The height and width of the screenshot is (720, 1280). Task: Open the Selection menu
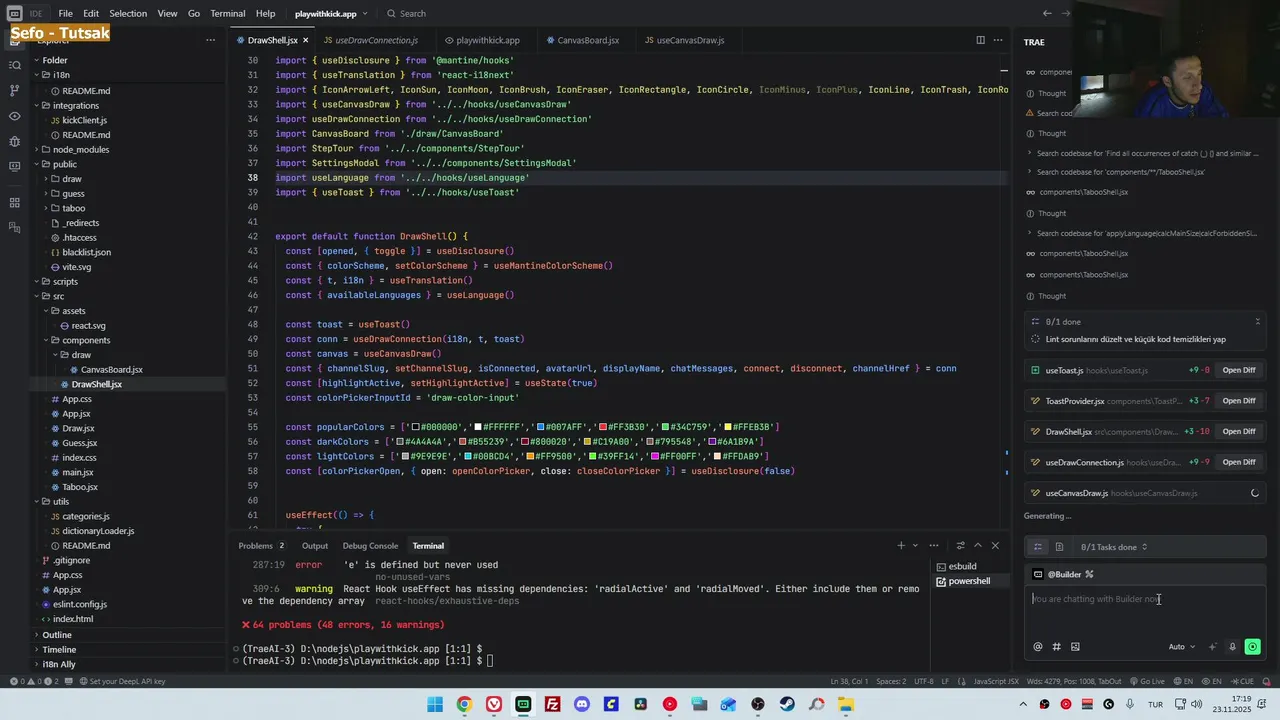(x=128, y=13)
